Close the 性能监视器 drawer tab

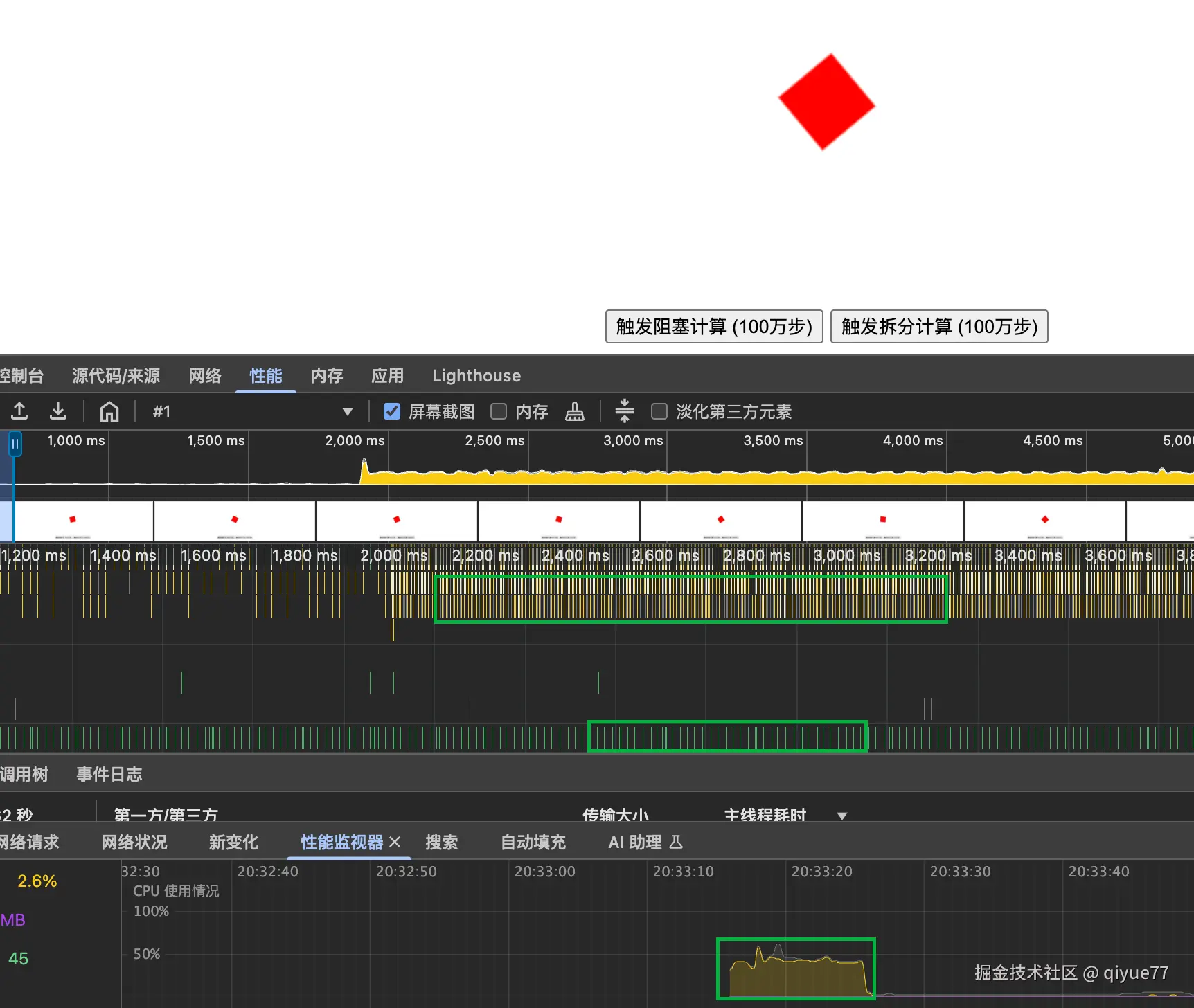pos(395,842)
